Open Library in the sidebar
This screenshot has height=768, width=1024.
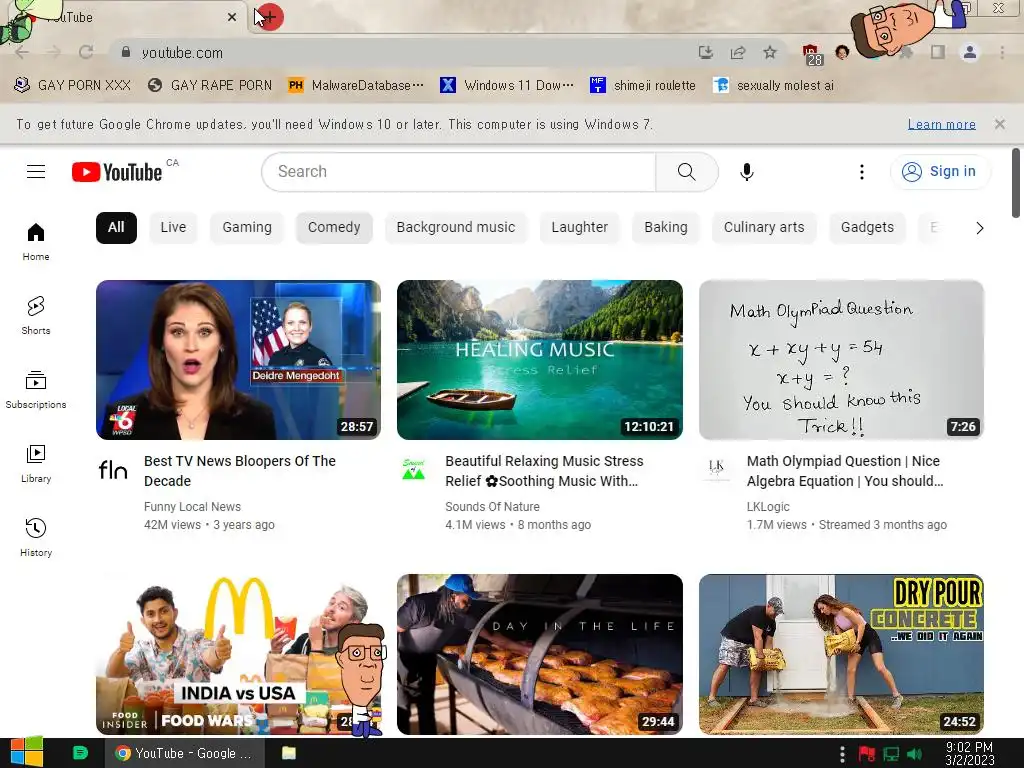(36, 464)
